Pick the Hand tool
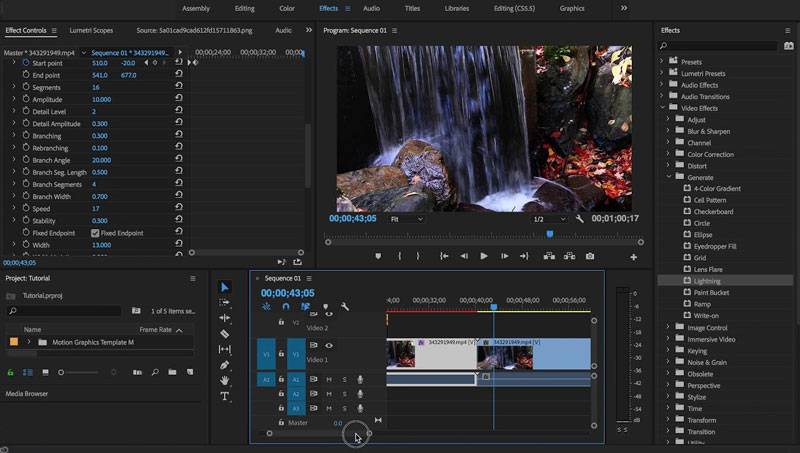The image size is (800, 453). [x=225, y=380]
